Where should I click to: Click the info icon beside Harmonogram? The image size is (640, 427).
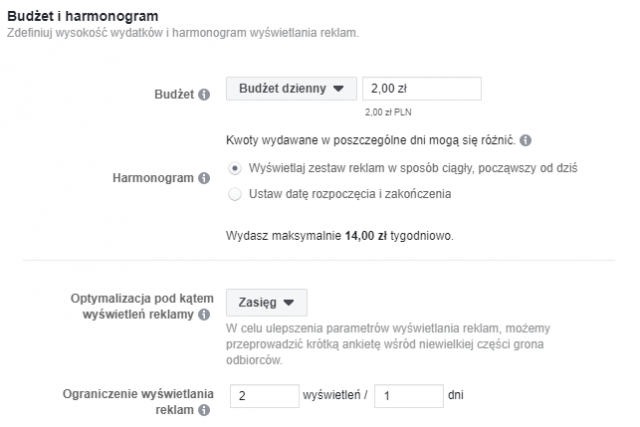205,179
